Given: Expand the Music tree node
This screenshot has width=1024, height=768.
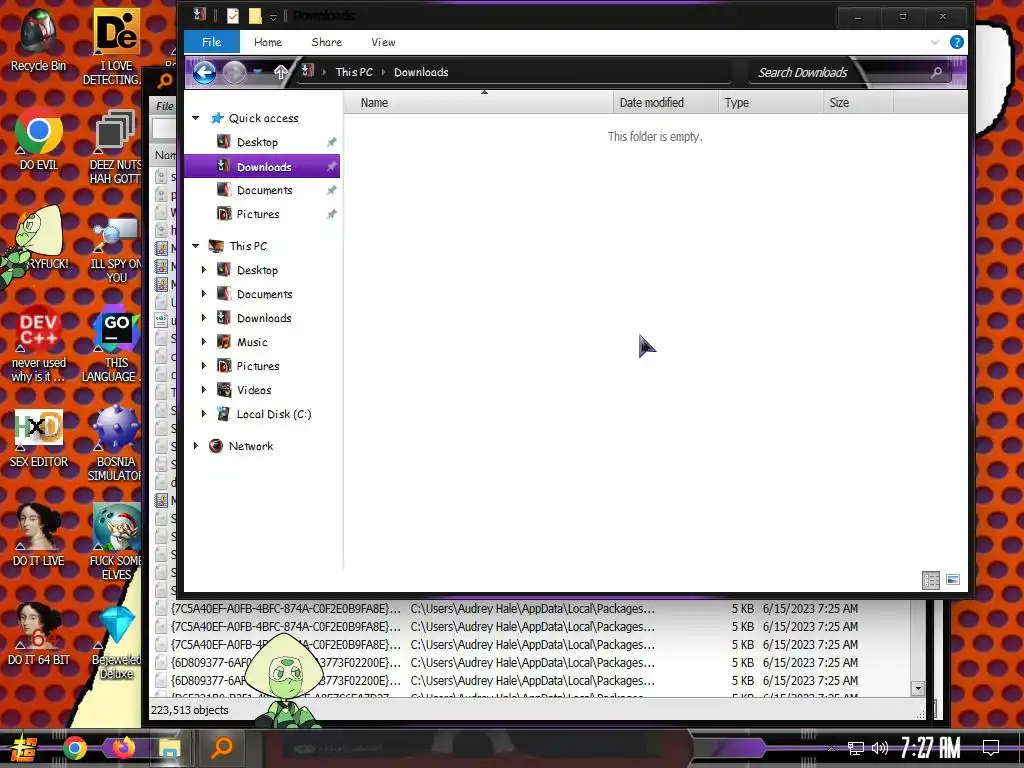Looking at the screenshot, I should click(x=204, y=342).
